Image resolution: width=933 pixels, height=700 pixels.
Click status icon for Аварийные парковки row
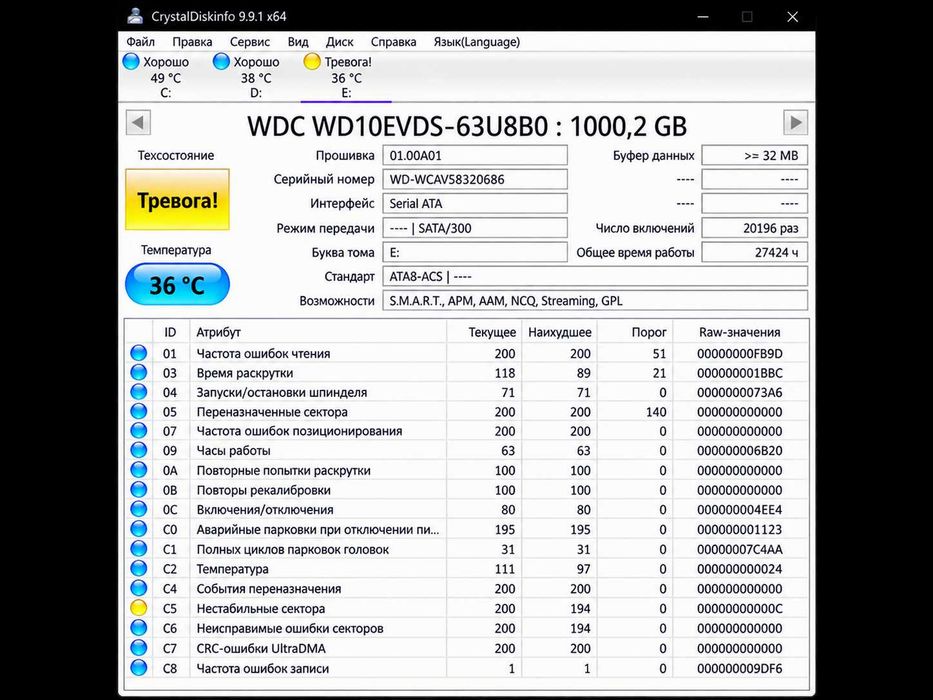(x=139, y=529)
